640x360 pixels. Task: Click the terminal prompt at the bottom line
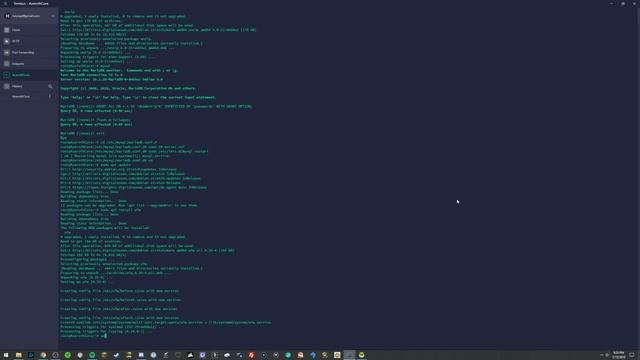83,336
